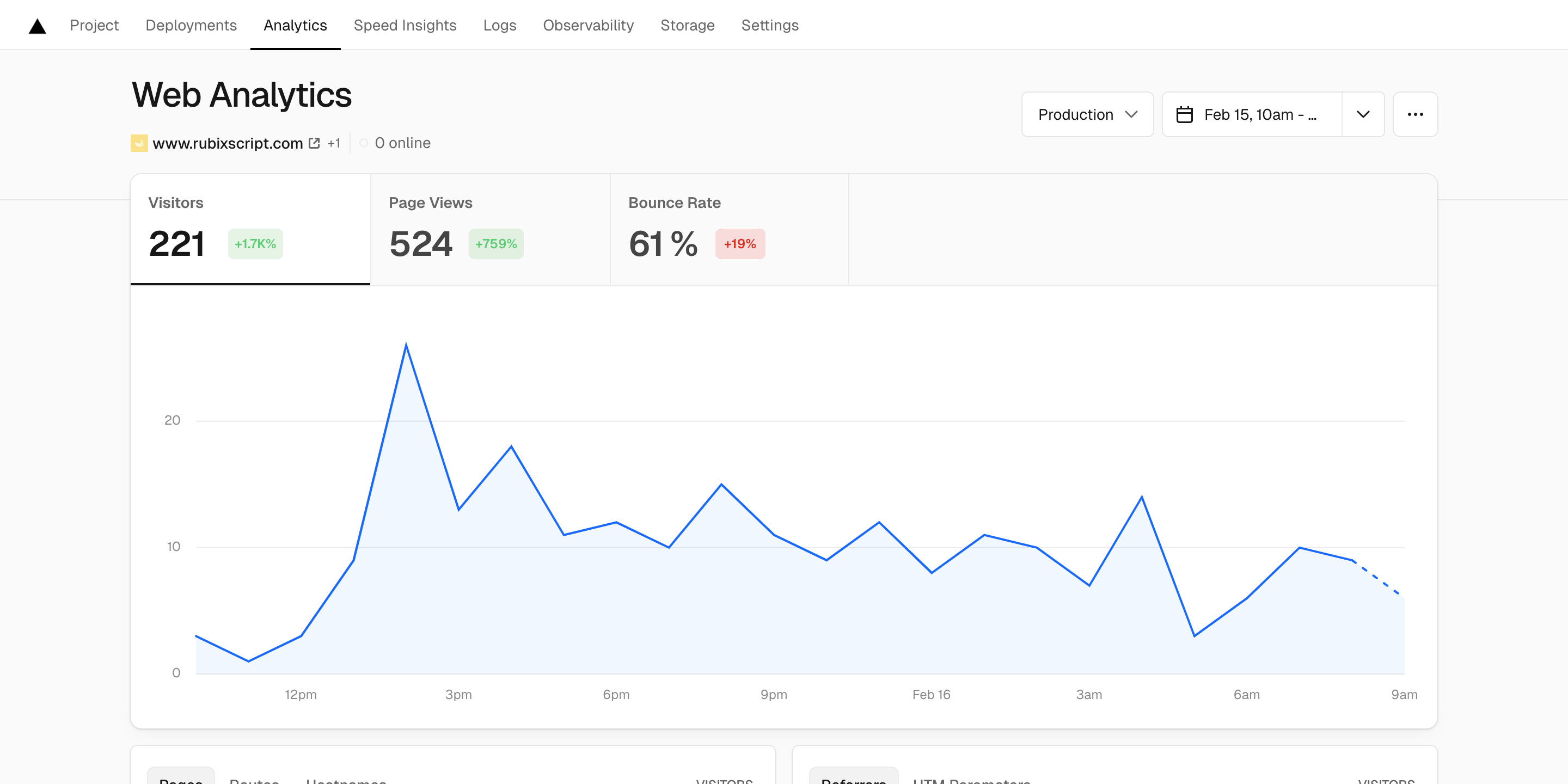Go to the Observability tab

coord(588,26)
